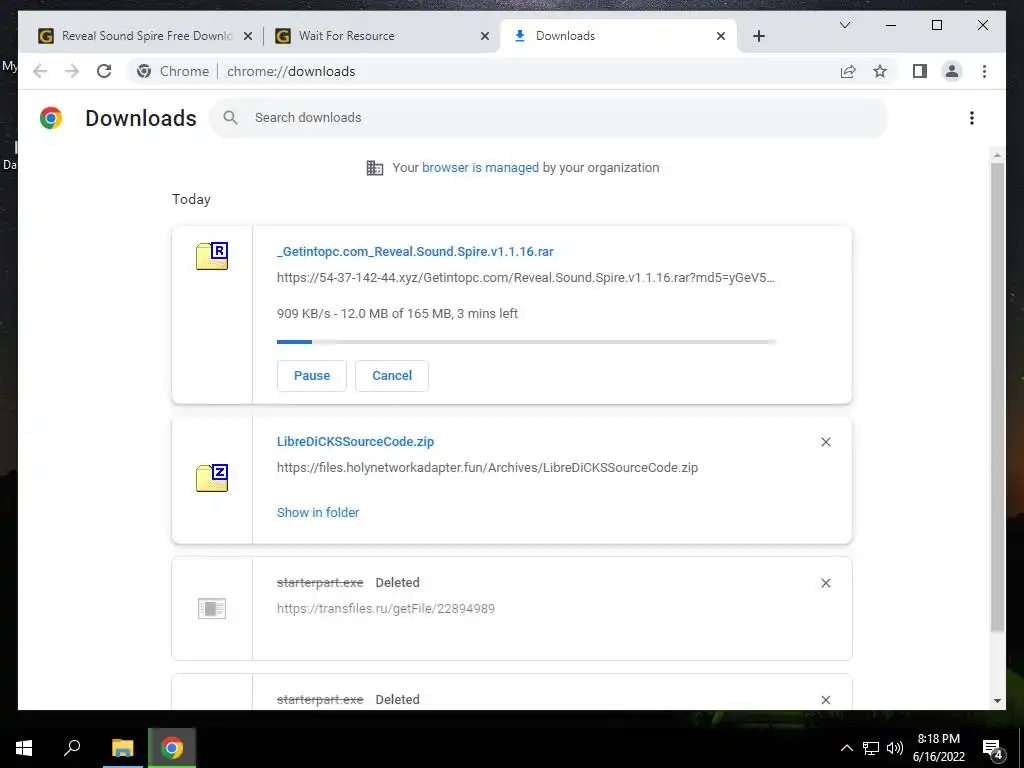Remove the bottom starterpart.exe entry
The height and width of the screenshot is (768, 1024).
click(825, 700)
